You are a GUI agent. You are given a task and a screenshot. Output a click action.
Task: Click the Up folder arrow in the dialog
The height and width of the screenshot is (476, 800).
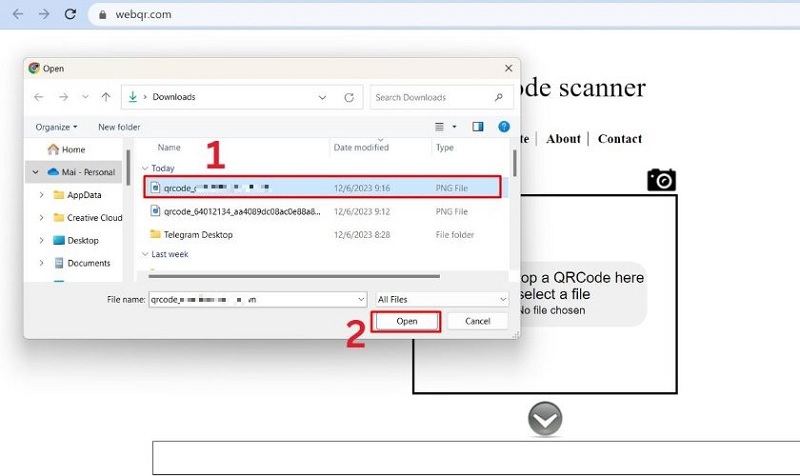[x=106, y=97]
